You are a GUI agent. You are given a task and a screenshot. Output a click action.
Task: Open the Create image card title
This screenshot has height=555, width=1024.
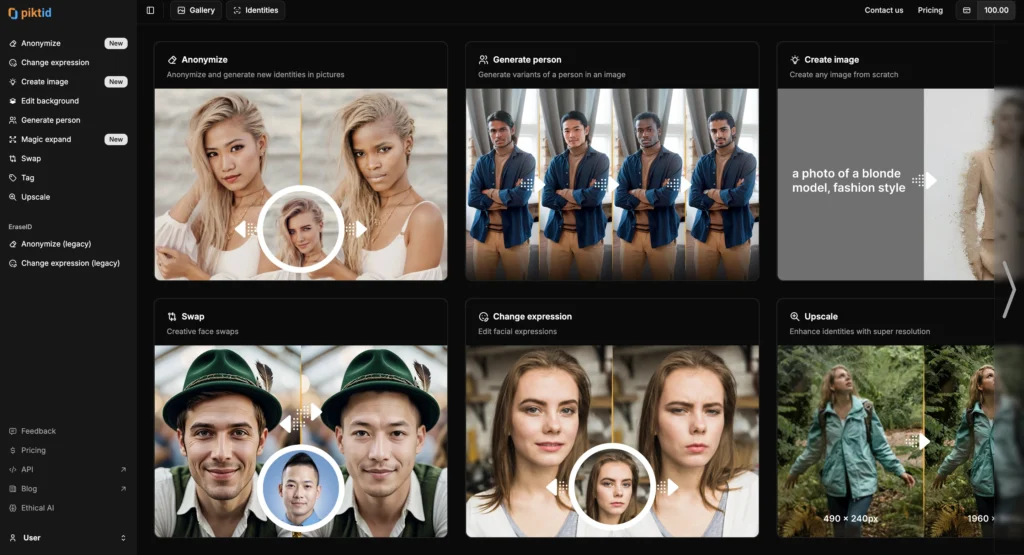point(831,60)
